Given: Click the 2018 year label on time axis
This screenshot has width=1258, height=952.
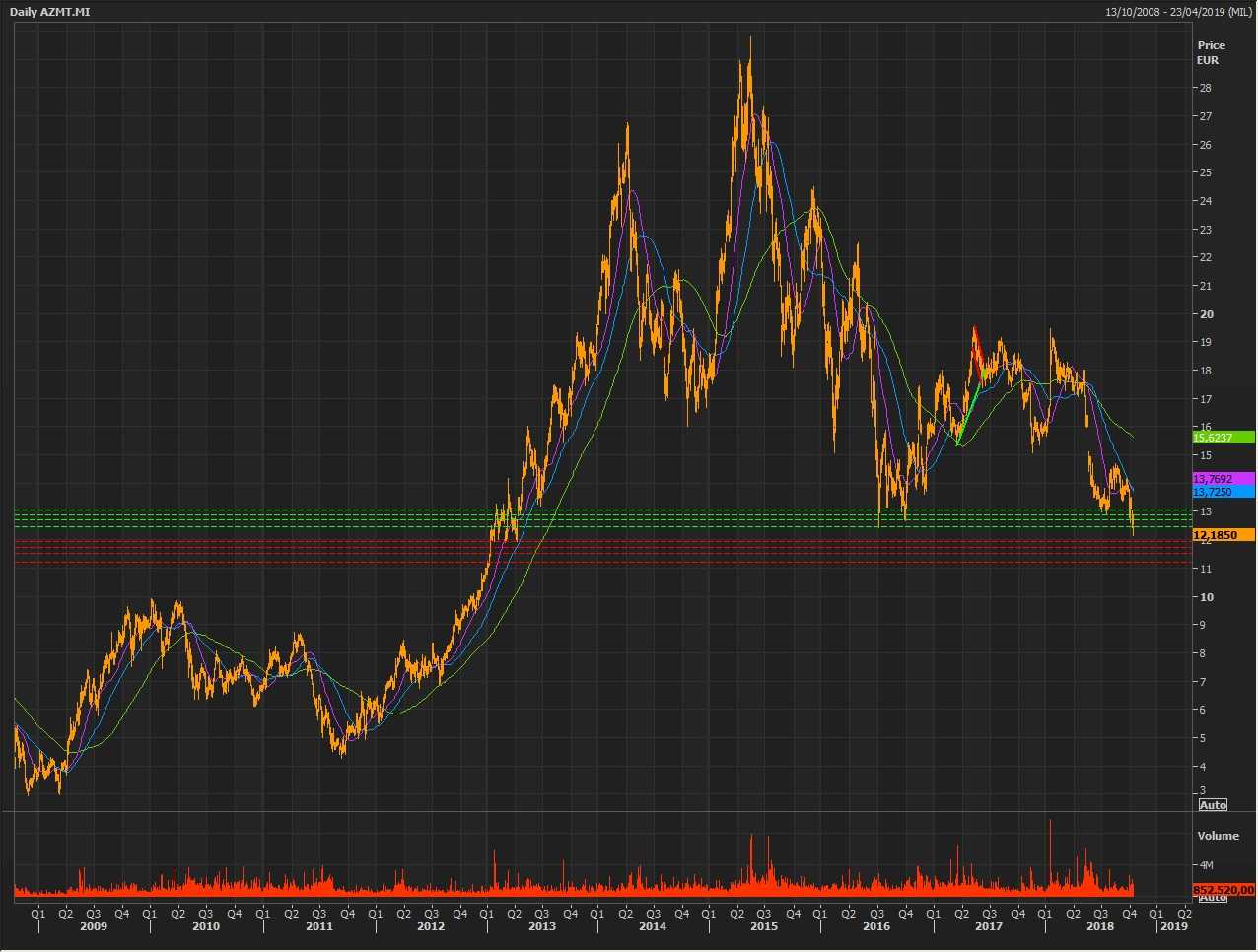Looking at the screenshot, I should coord(1100,926).
